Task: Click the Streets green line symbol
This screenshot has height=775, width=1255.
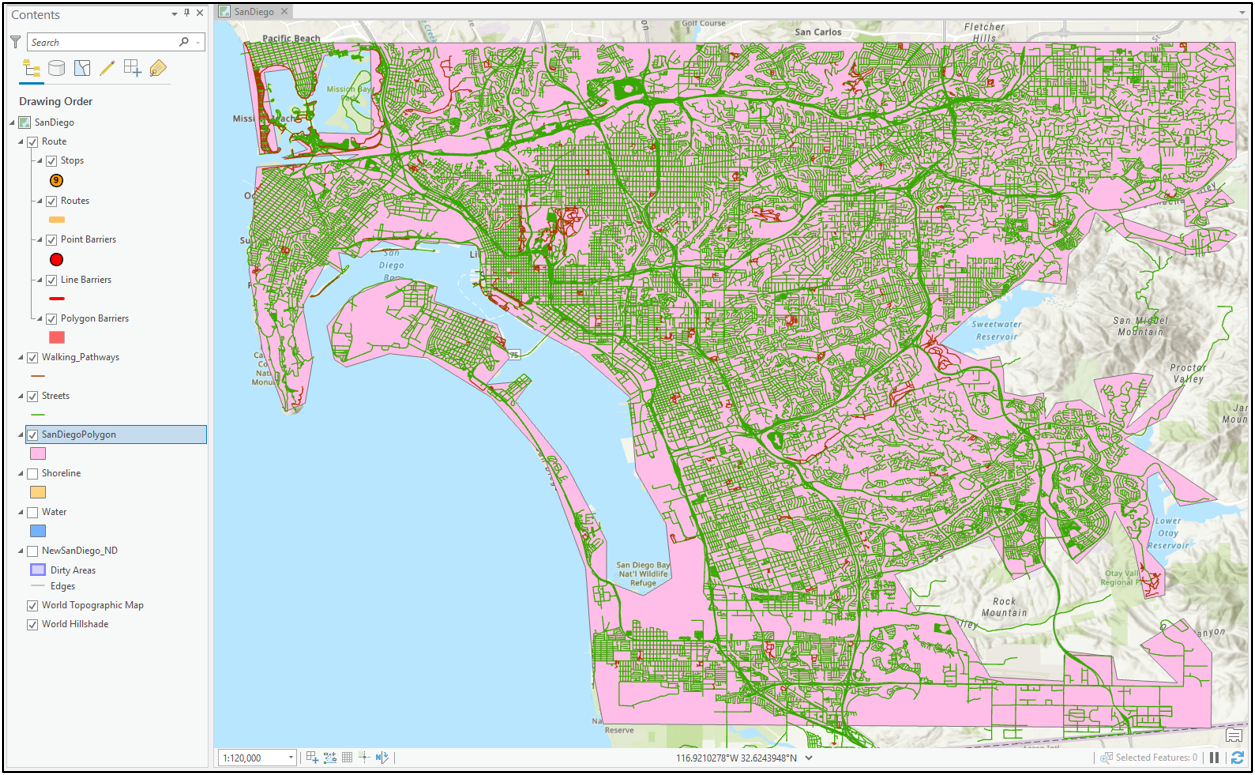Action: pyautogui.click(x=38, y=414)
